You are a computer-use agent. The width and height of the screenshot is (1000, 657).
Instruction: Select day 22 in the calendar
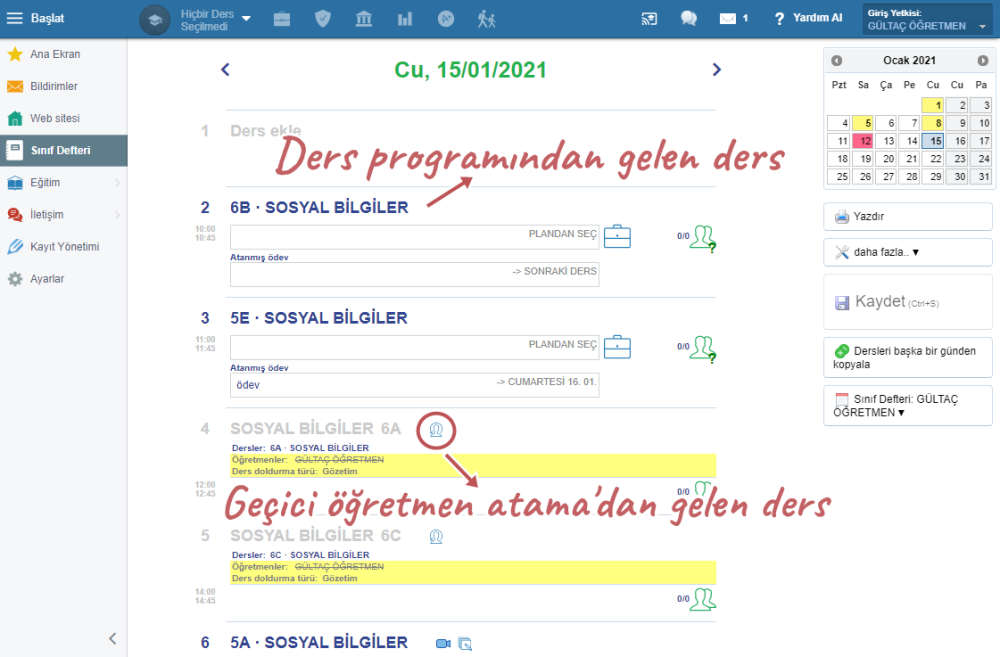tap(933, 159)
